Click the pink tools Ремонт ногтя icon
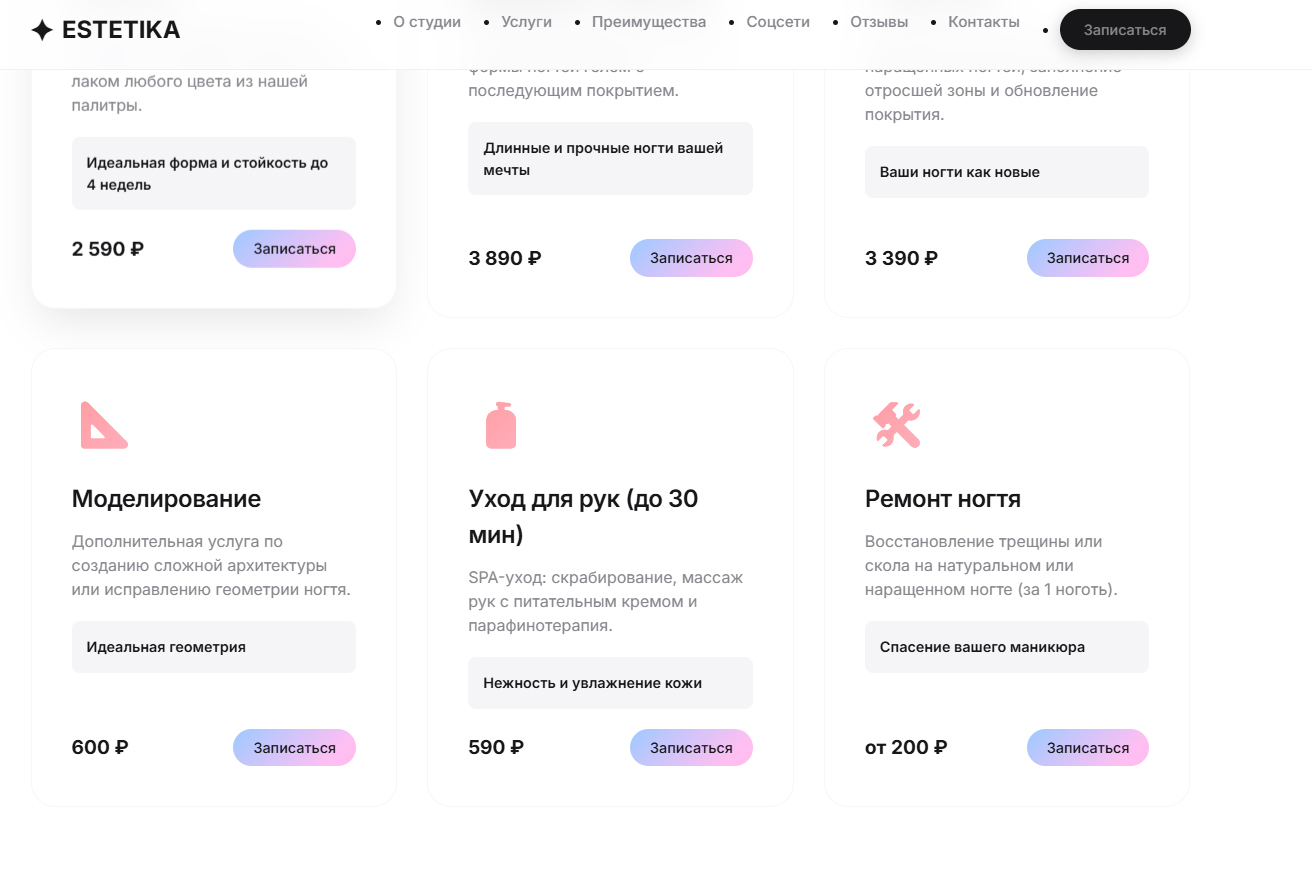Image resolution: width=1312 pixels, height=872 pixels. pos(896,425)
